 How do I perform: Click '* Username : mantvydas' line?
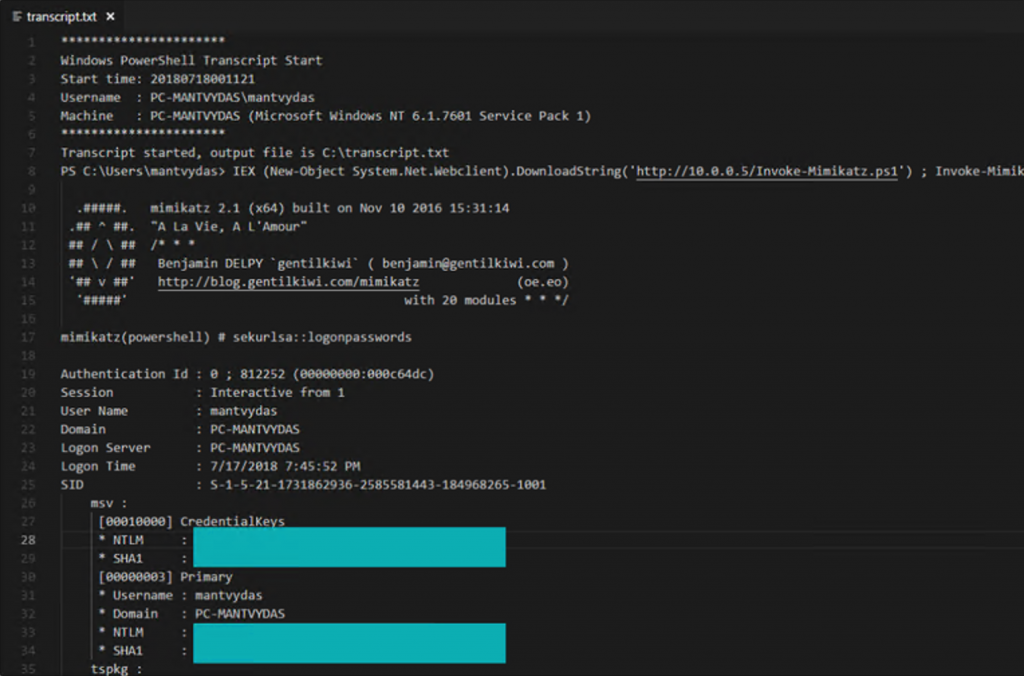point(180,596)
